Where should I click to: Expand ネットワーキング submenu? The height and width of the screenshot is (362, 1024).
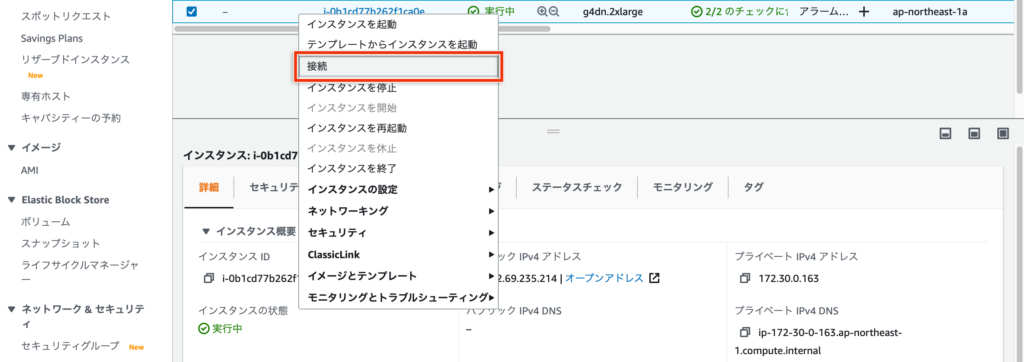[x=398, y=211]
